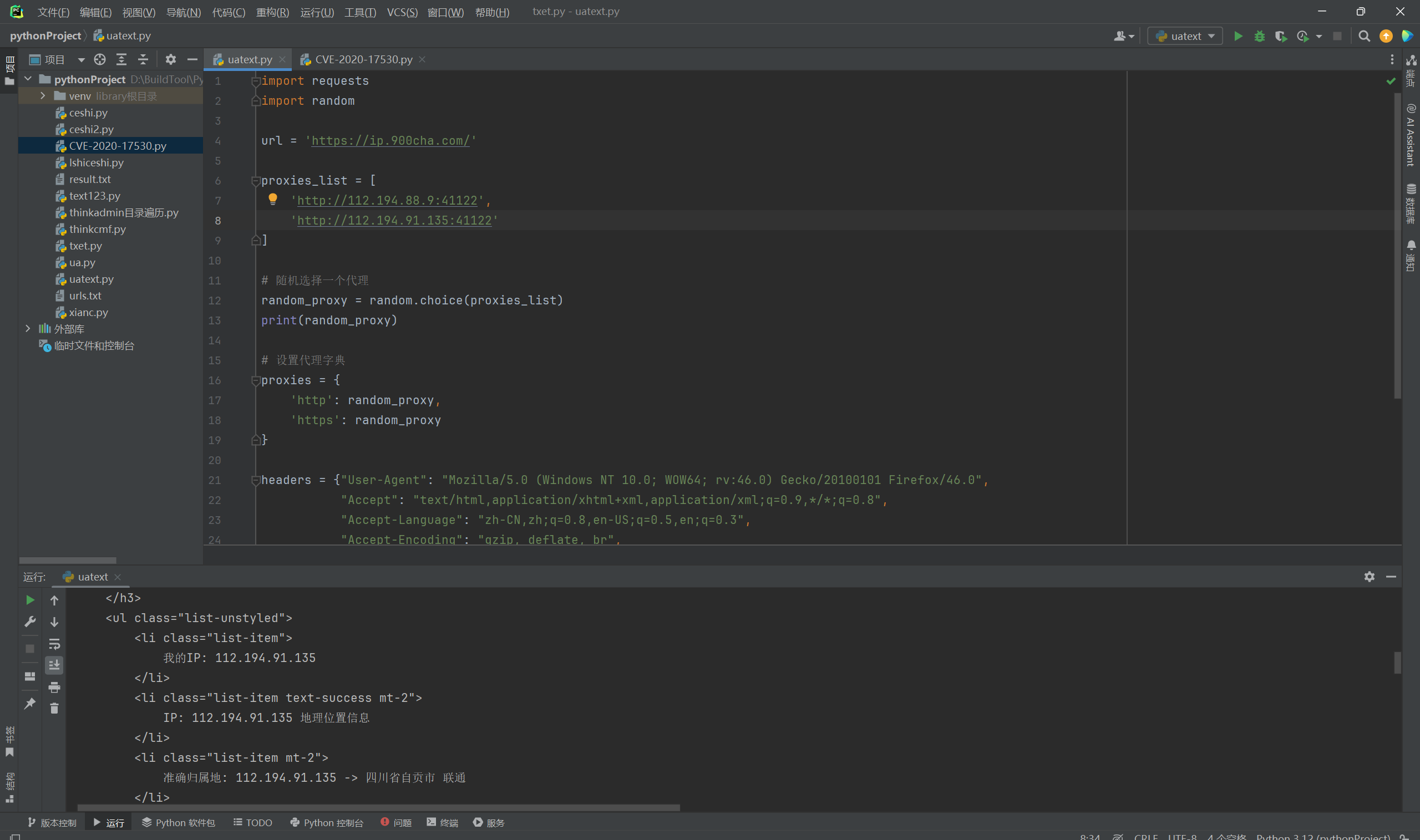Click the uatext.py breadcrumb
This screenshot has height=840, width=1420.
122,35
